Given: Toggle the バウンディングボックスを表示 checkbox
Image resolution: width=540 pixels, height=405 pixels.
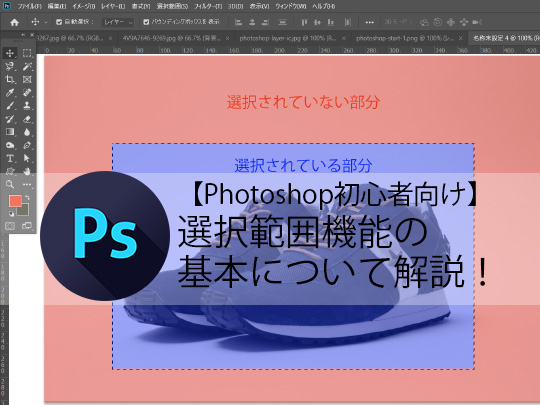Looking at the screenshot, I should 146,22.
